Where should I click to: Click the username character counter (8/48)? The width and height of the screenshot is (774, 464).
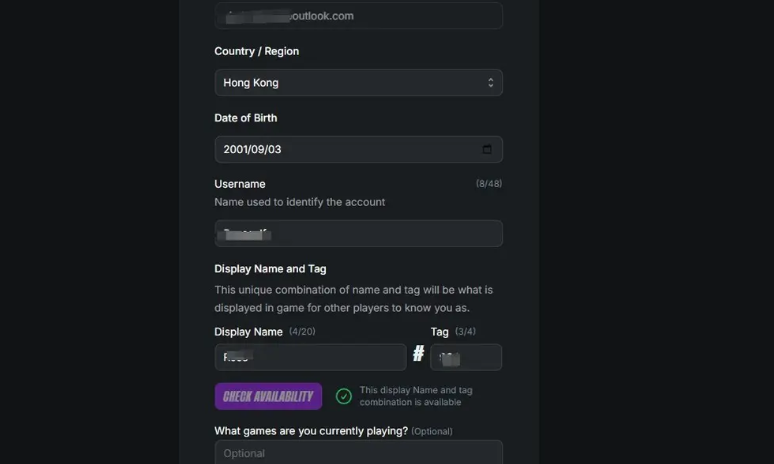coord(489,184)
